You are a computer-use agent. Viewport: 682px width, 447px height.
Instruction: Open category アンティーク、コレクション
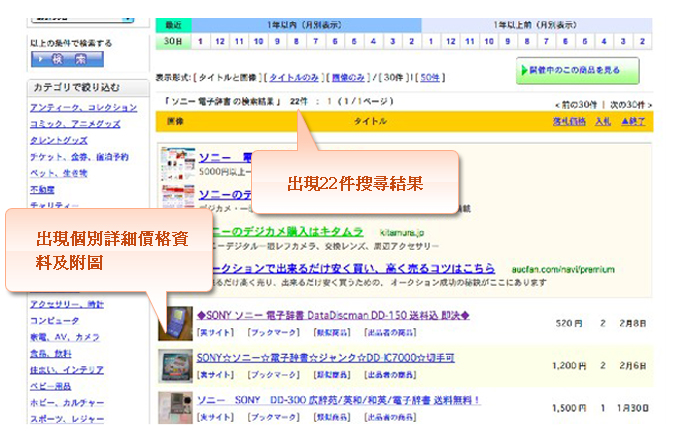coord(84,107)
